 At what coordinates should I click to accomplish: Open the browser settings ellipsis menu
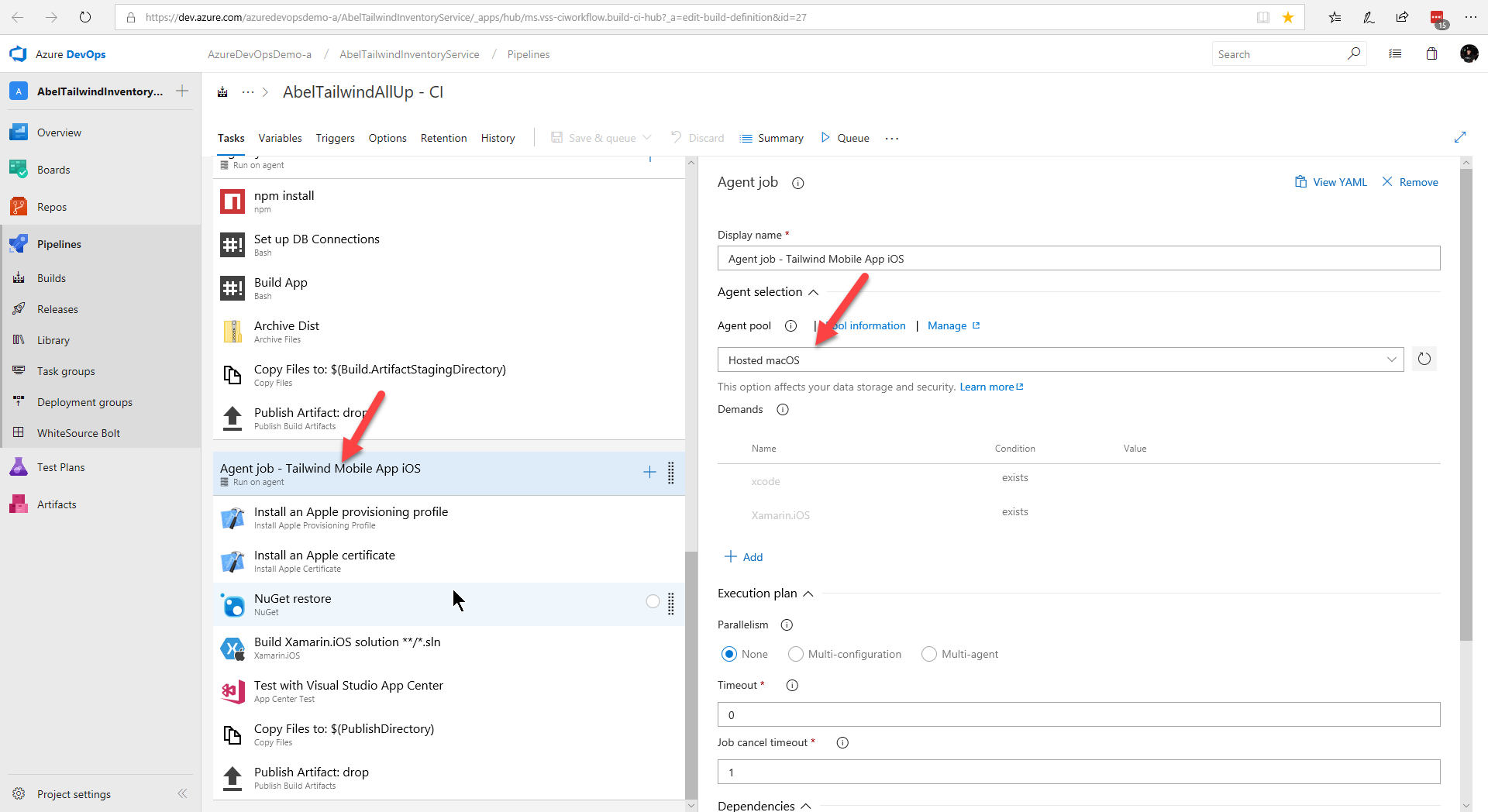click(1470, 17)
